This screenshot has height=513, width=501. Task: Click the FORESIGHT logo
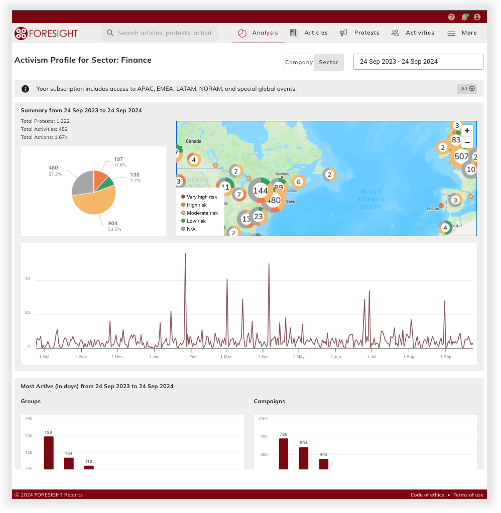[x=46, y=33]
